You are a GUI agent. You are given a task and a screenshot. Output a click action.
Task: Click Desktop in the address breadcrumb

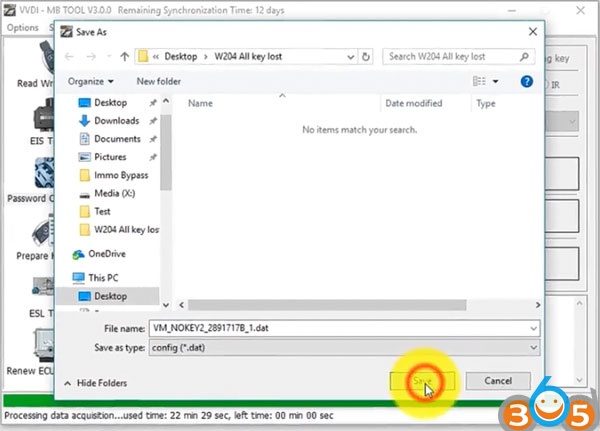click(x=181, y=57)
